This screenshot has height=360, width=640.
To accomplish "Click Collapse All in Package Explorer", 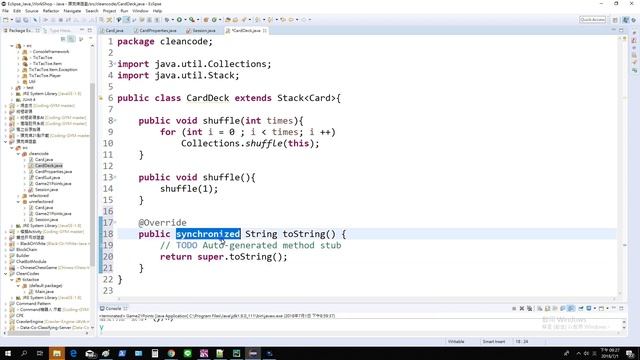I will click(63, 39).
